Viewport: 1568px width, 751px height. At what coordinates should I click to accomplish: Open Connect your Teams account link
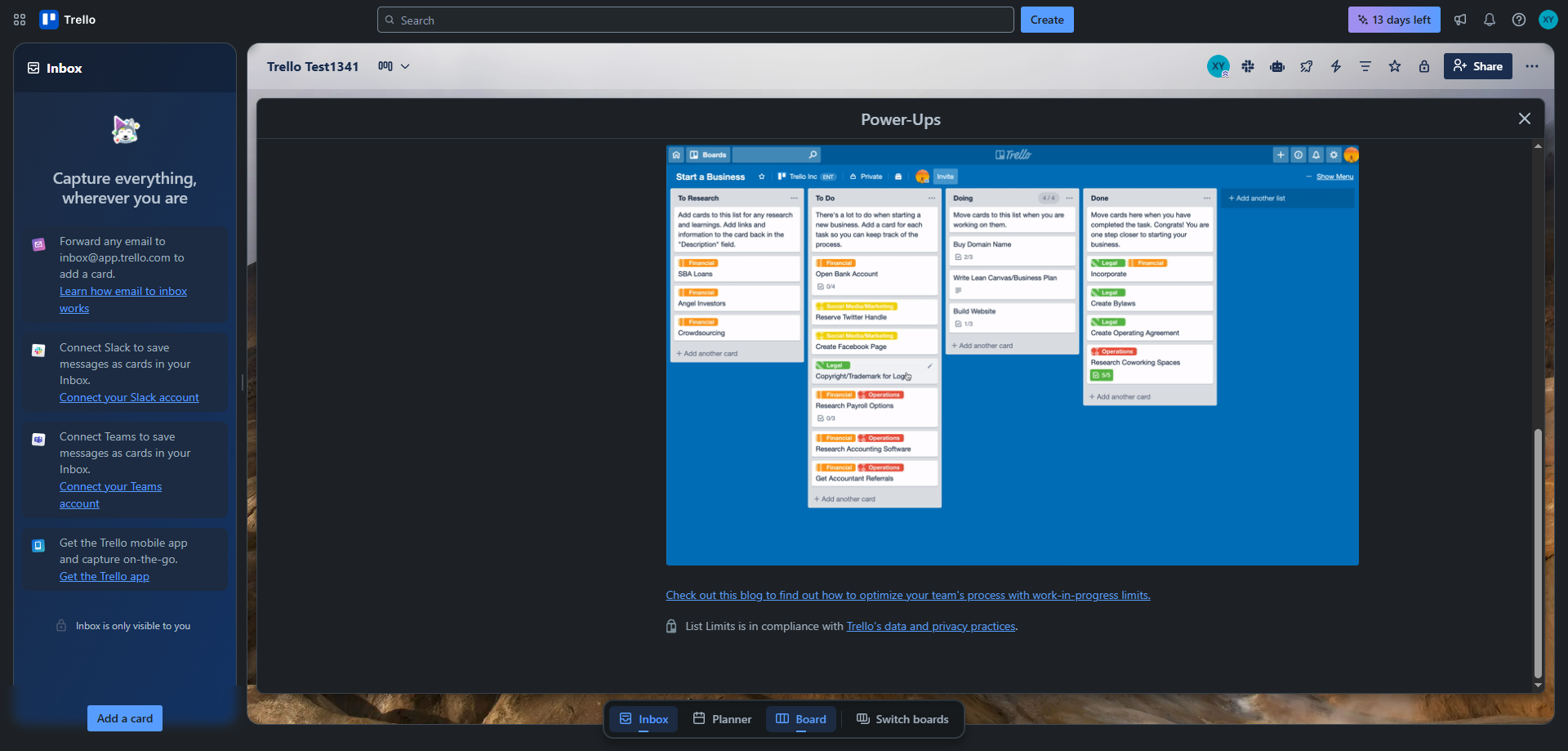pos(110,494)
